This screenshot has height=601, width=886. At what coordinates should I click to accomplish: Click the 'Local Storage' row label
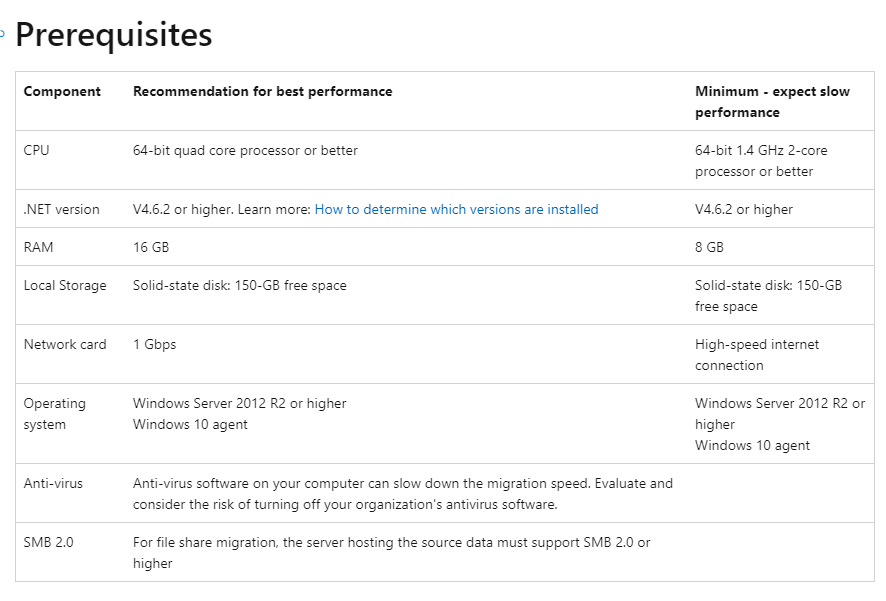coord(65,285)
